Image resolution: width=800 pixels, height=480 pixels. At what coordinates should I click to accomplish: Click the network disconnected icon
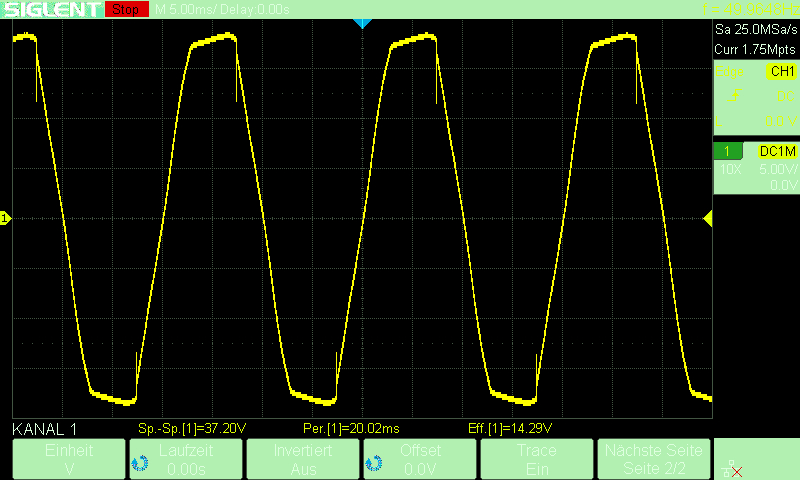click(x=732, y=469)
